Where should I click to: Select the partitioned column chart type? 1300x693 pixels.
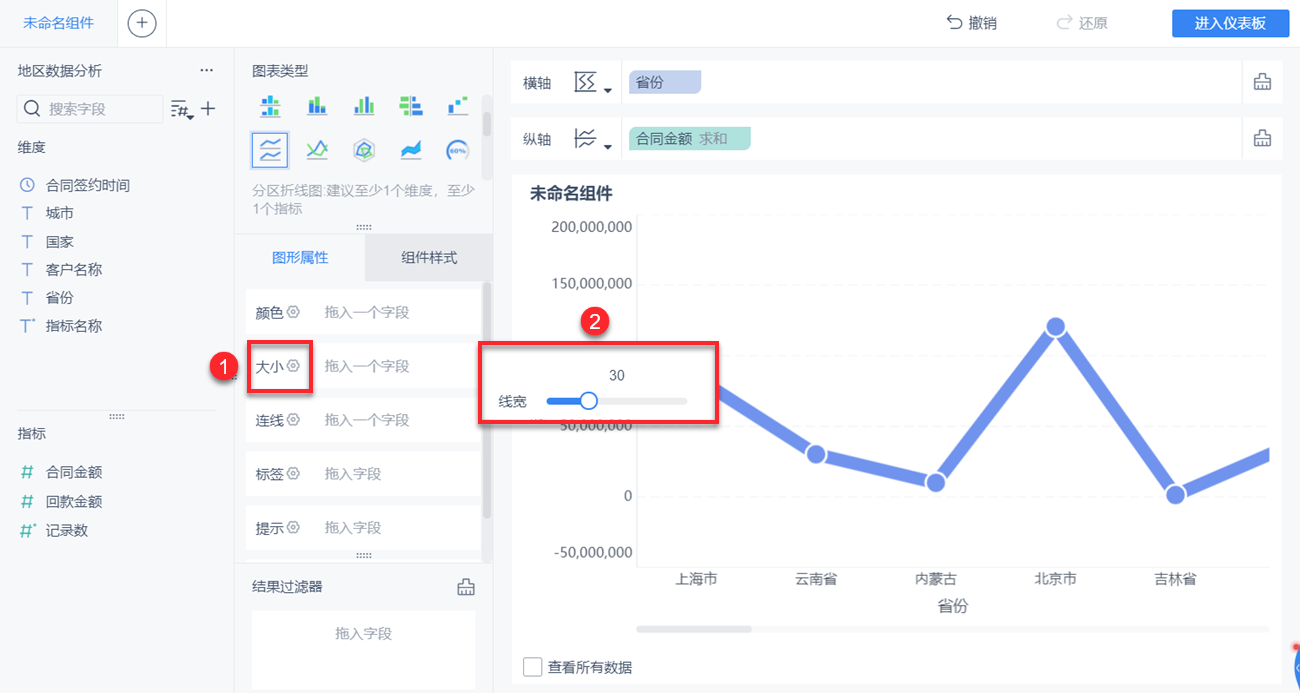(270, 105)
